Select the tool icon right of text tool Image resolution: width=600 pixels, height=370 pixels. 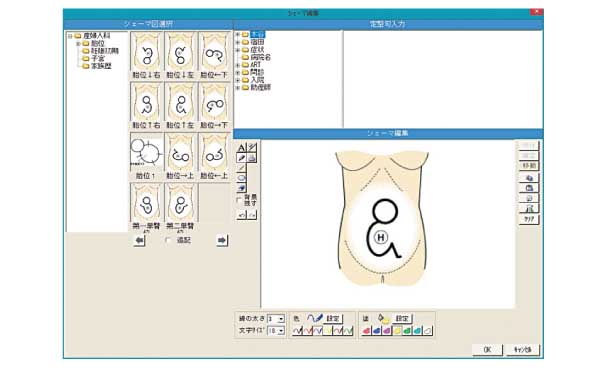click(x=252, y=147)
